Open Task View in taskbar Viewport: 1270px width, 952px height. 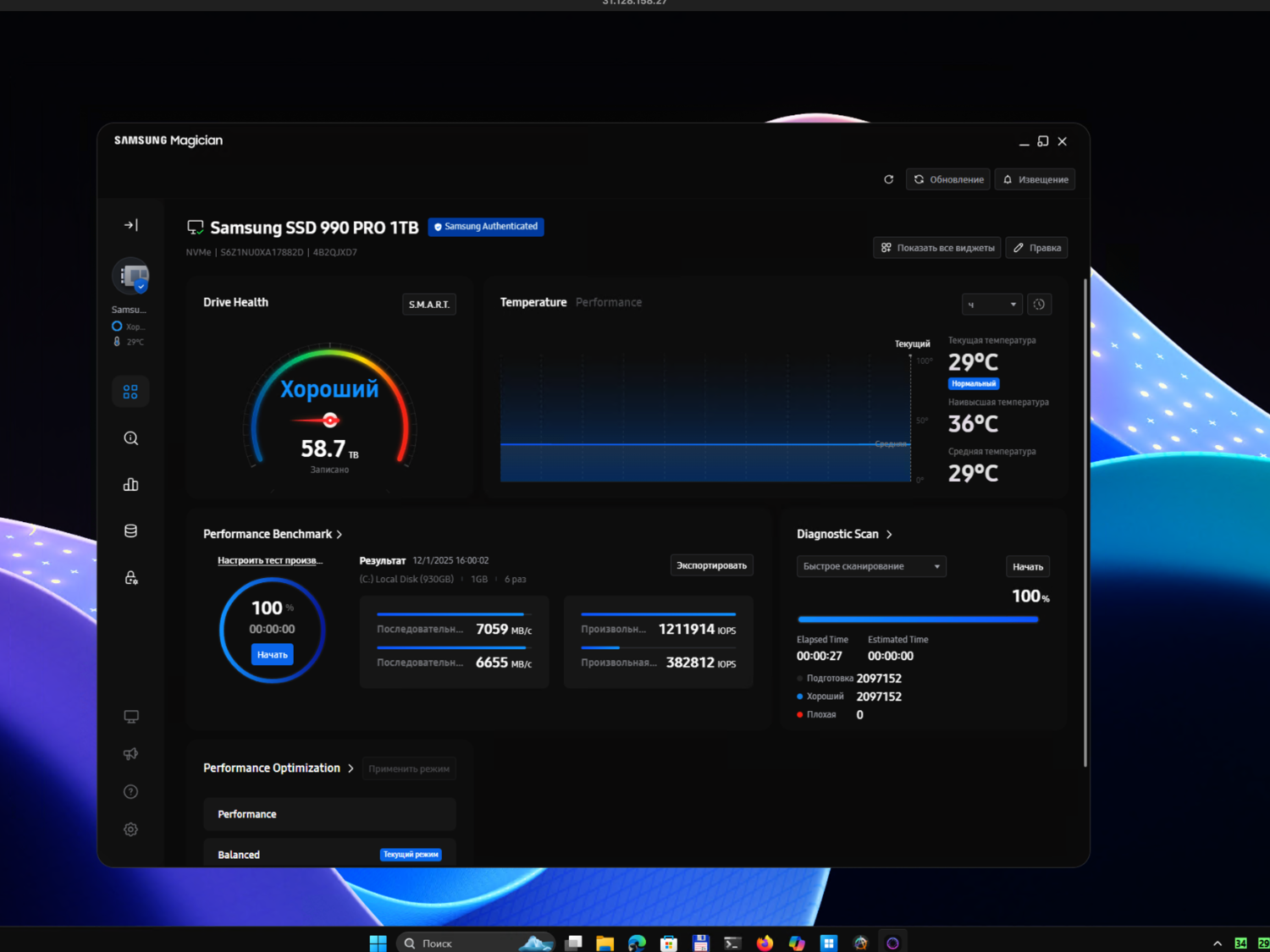coord(574,943)
